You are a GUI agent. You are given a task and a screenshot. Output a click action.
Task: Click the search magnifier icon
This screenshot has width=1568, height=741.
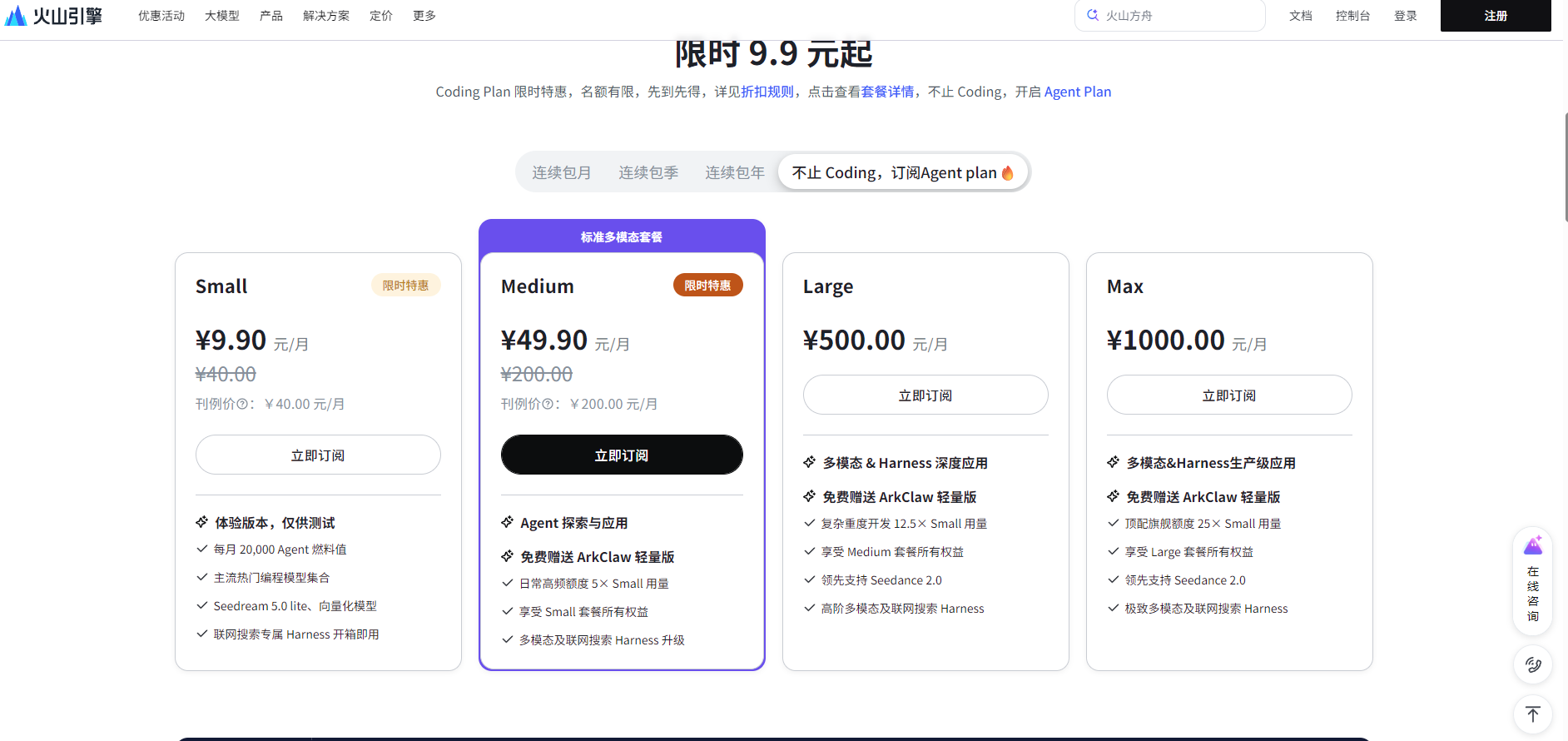coord(1093,15)
